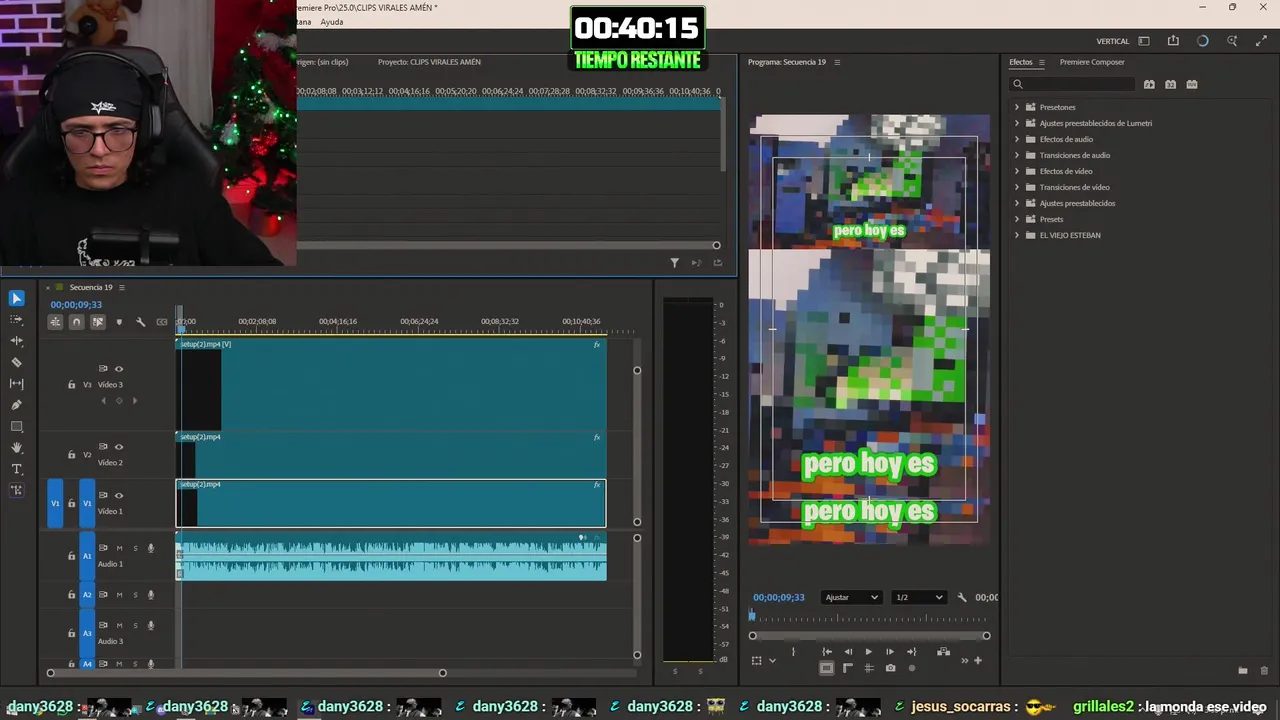Add a marker in the timeline header
This screenshot has width=1280, height=720.
(119, 322)
